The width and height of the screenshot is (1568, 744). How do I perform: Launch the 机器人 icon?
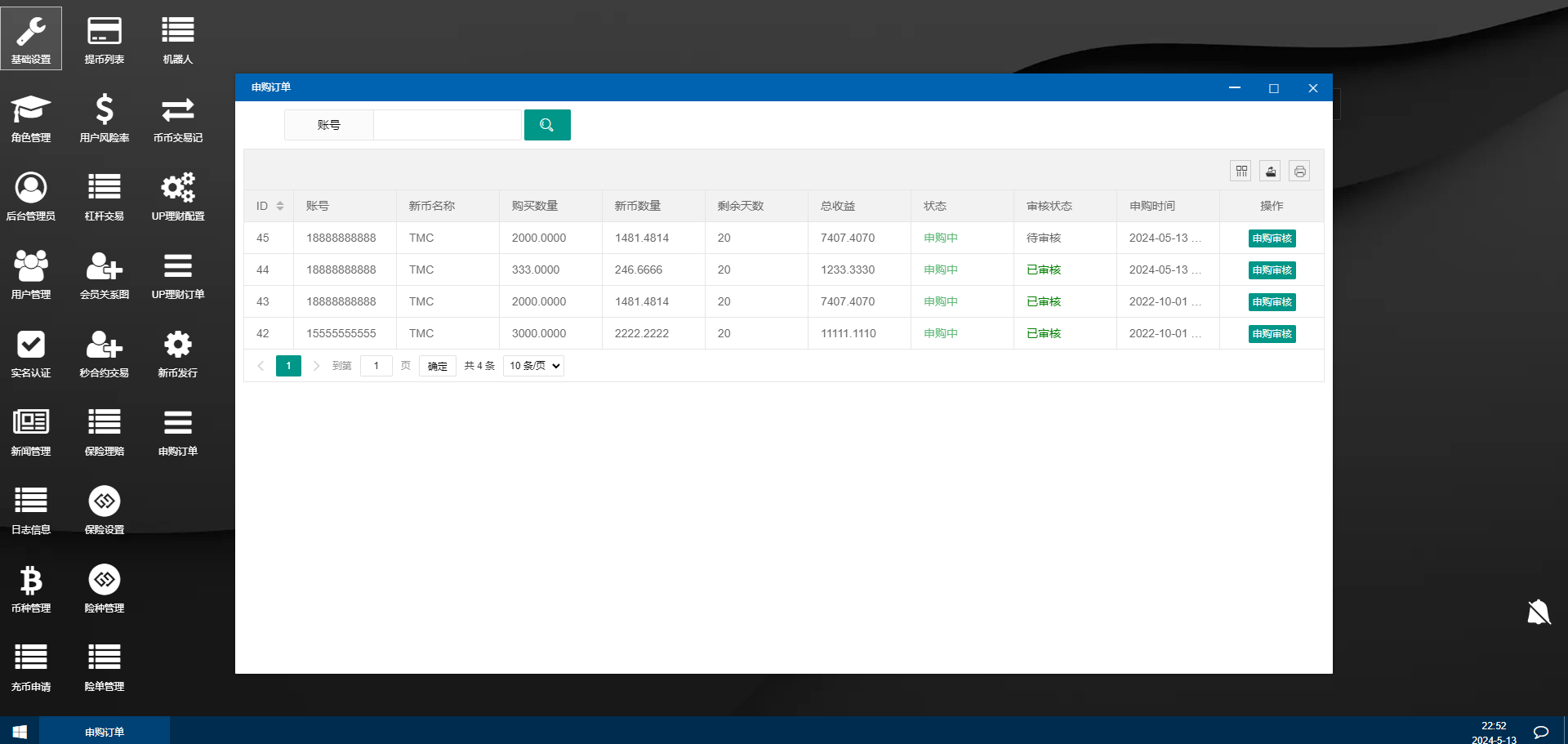pos(178,38)
